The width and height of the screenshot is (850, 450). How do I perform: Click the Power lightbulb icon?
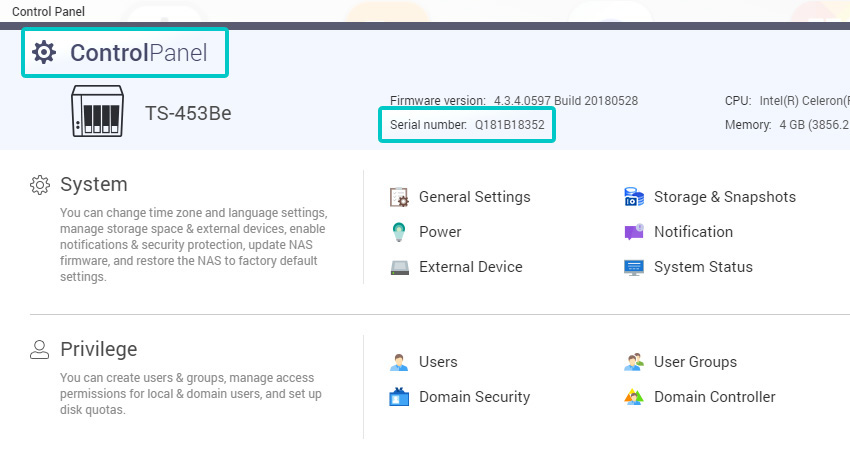[x=399, y=232]
